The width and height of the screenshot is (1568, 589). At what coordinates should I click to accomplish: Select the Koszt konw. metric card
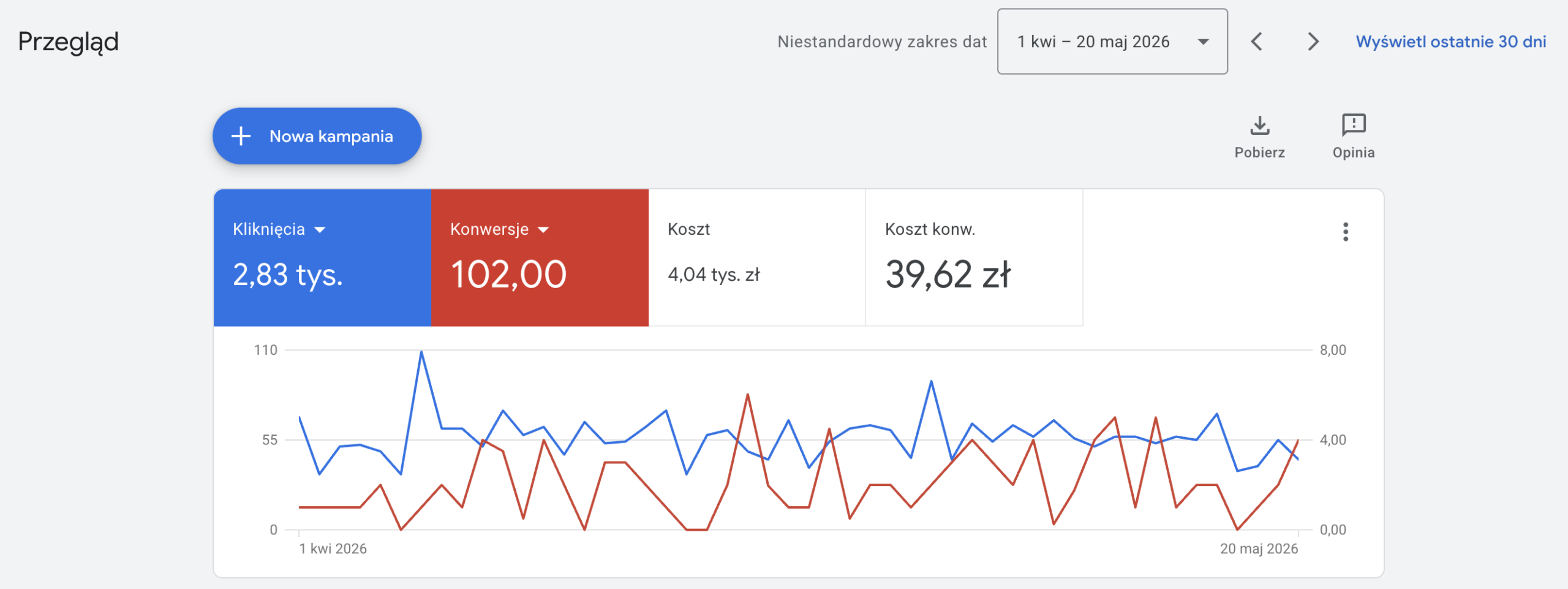(x=974, y=257)
